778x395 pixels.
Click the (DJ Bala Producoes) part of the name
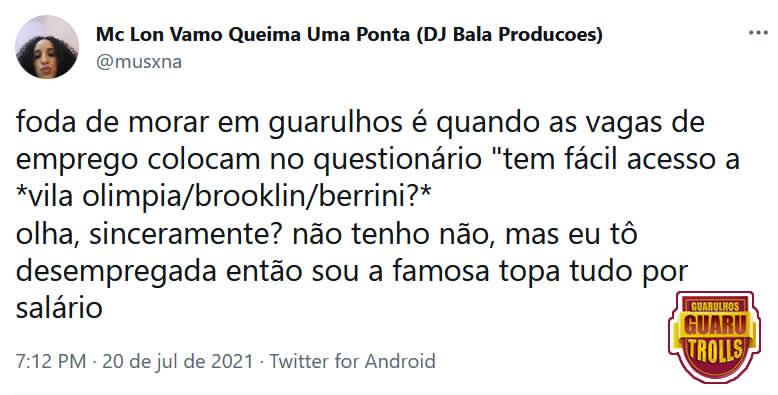510,34
